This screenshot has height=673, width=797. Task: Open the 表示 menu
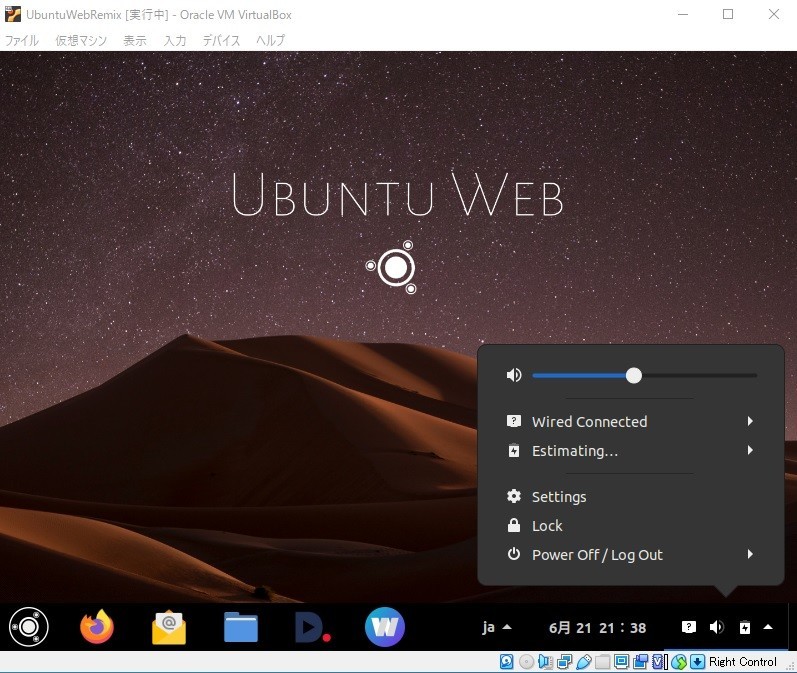(135, 40)
